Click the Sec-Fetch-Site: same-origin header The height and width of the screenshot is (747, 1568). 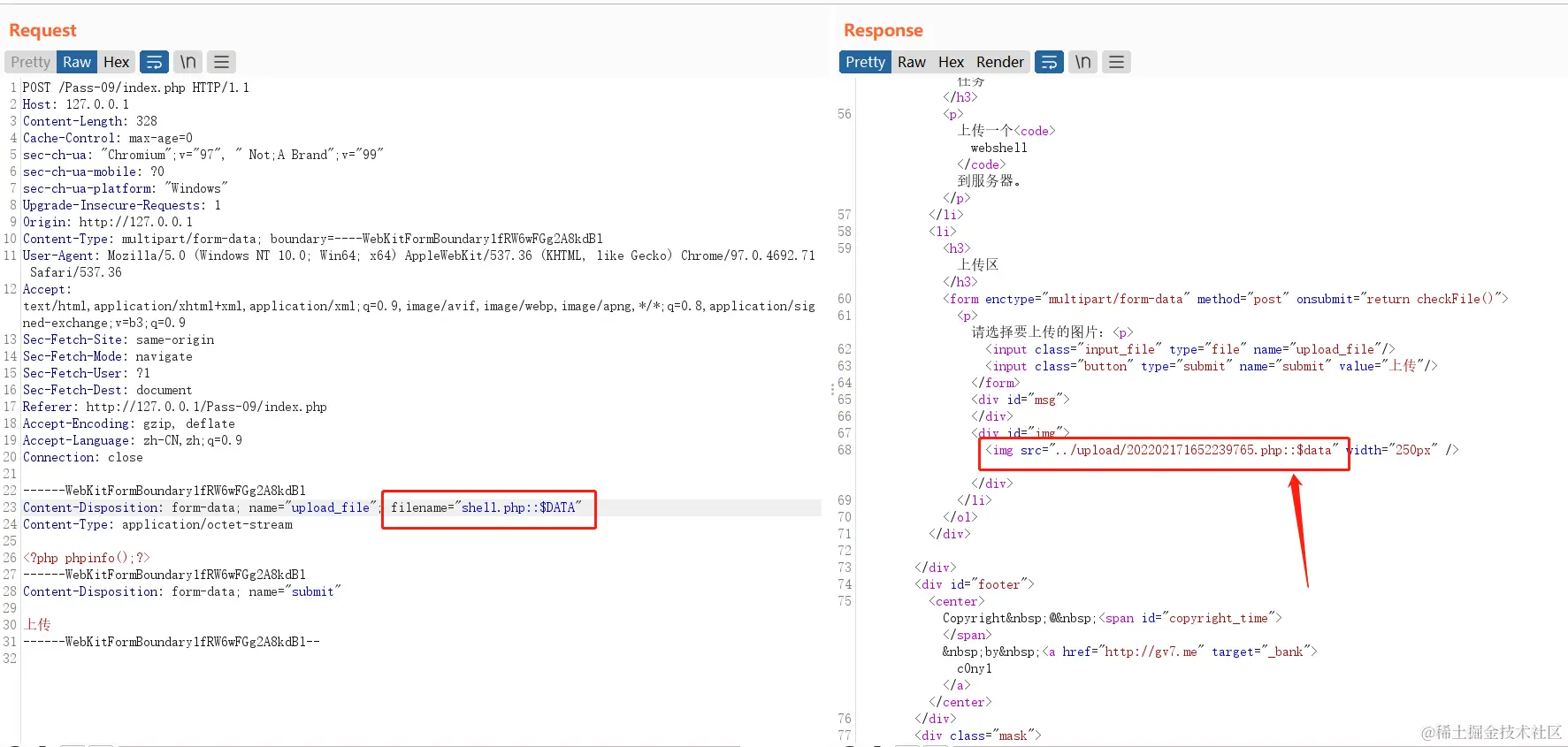[119, 339]
